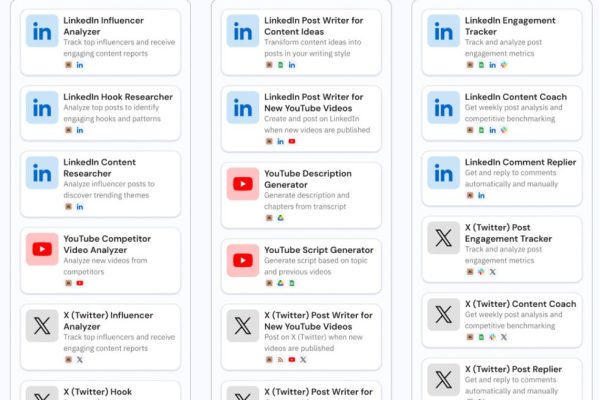Click the LinkedIn logo on Post Writer for Content Ideas

243,31
